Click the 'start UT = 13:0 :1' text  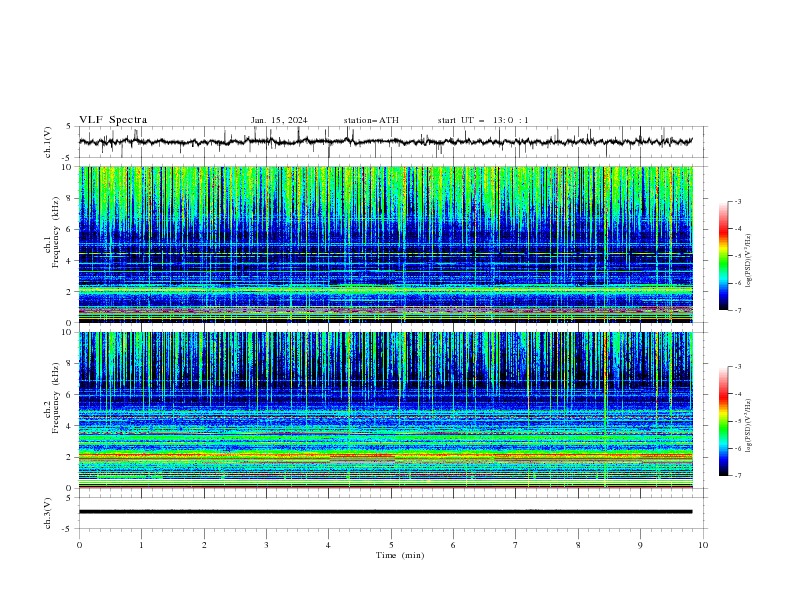click(483, 120)
